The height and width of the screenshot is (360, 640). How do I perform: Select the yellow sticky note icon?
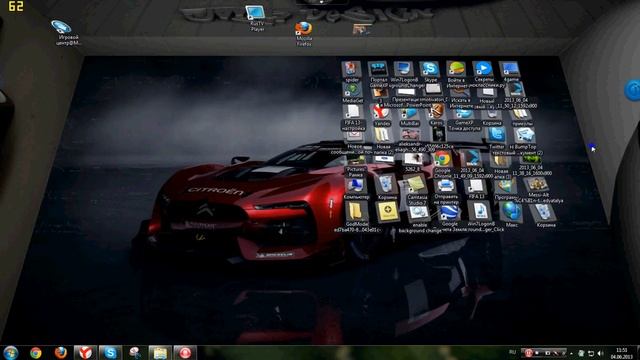pos(387,212)
